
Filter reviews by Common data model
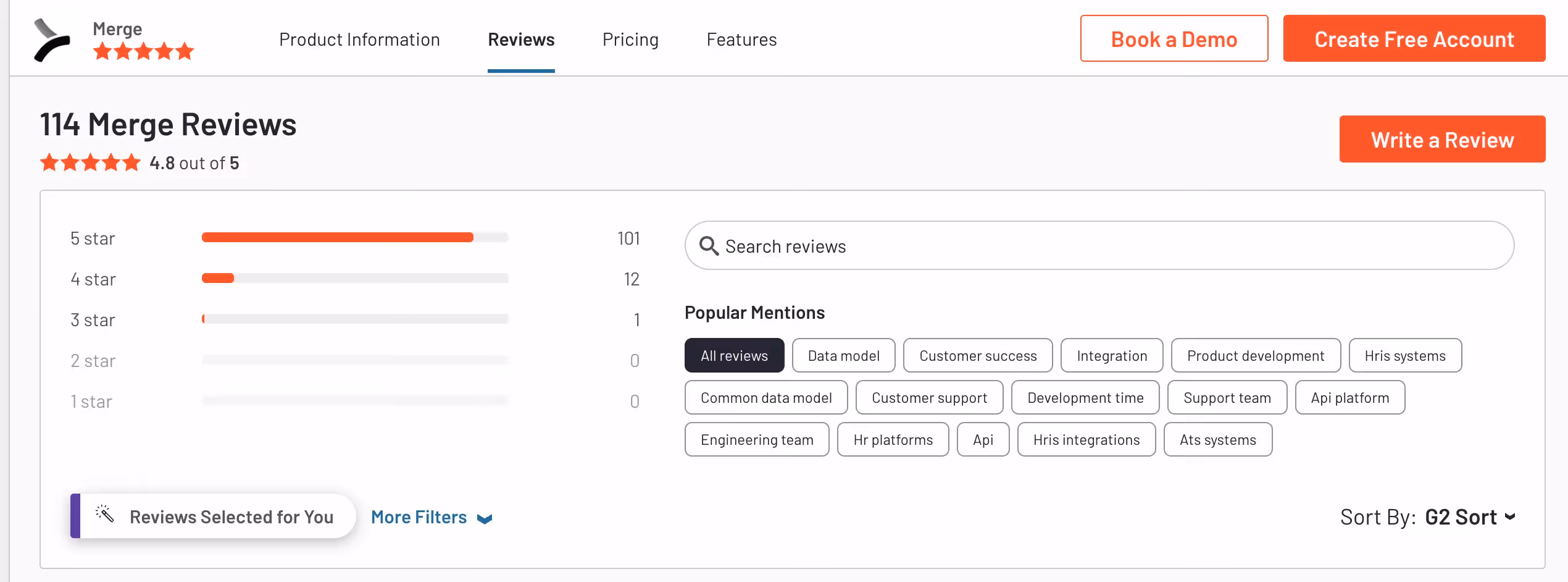point(766,397)
